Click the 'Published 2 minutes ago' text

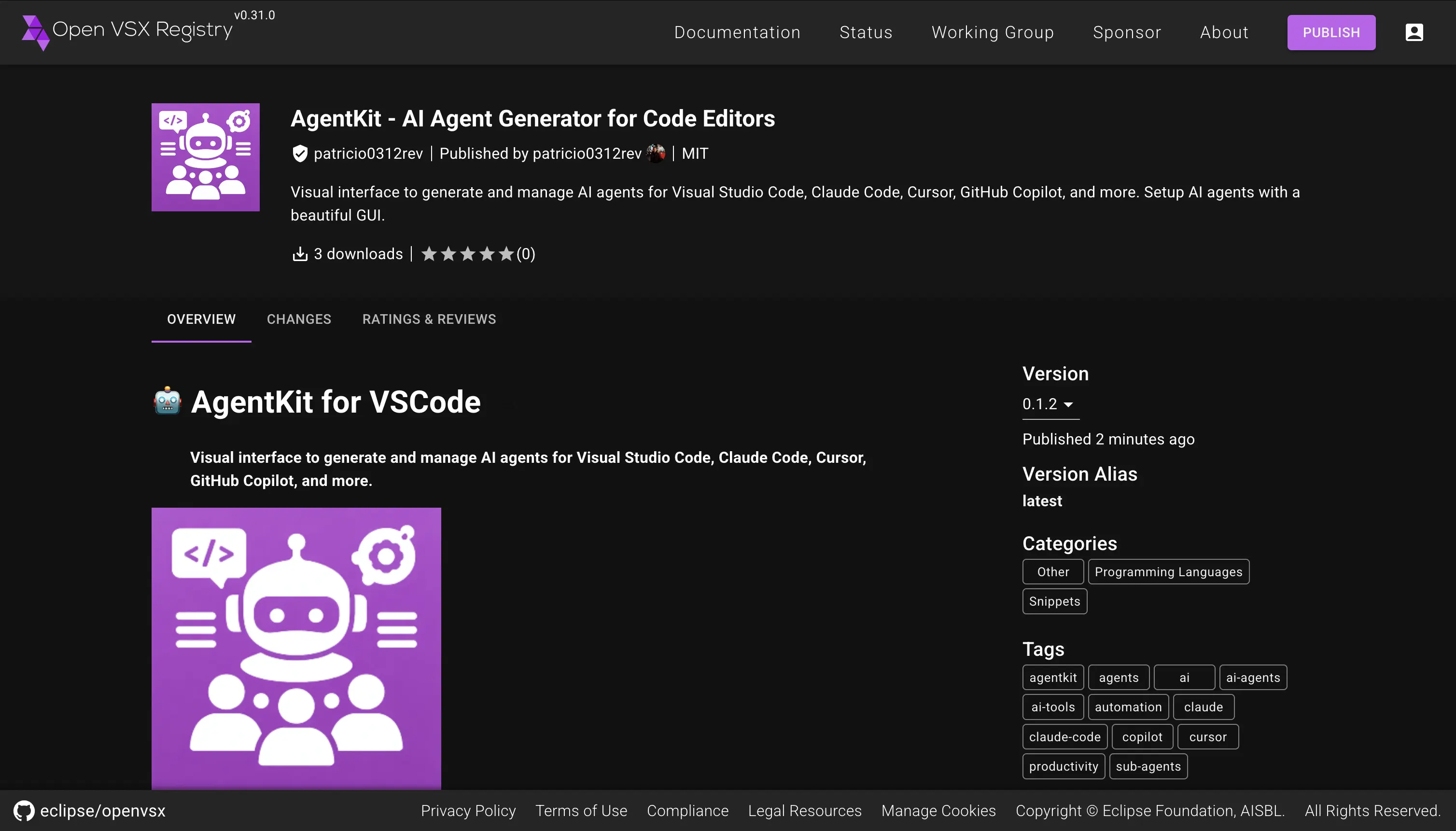1108,439
